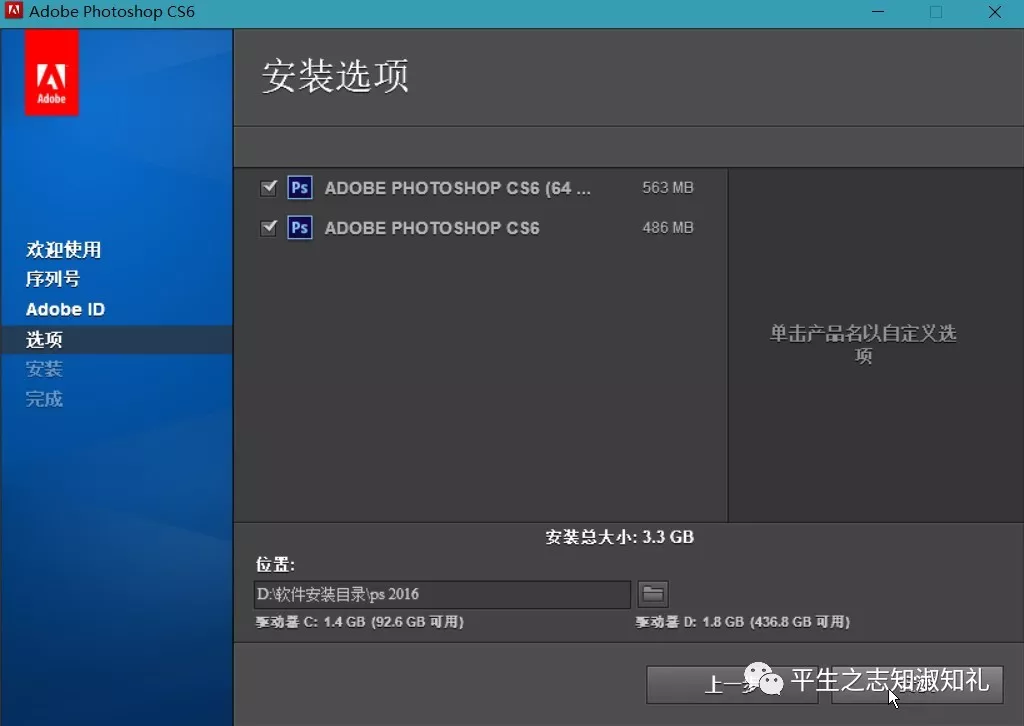Select 序列号 step in sidebar

click(53, 279)
